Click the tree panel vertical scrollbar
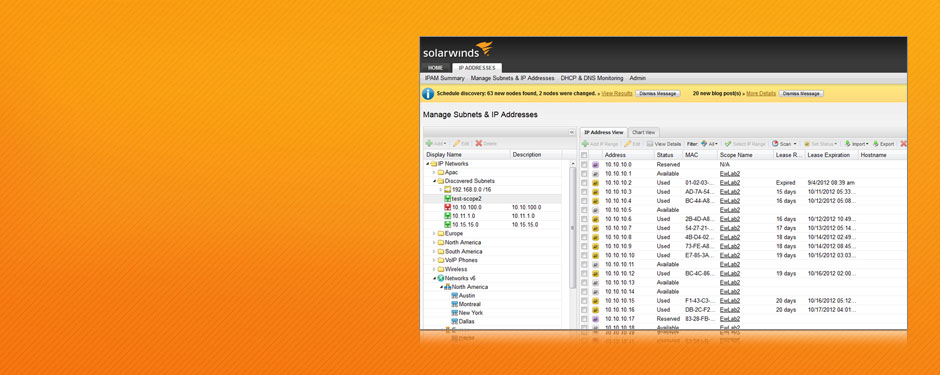 click(572, 228)
